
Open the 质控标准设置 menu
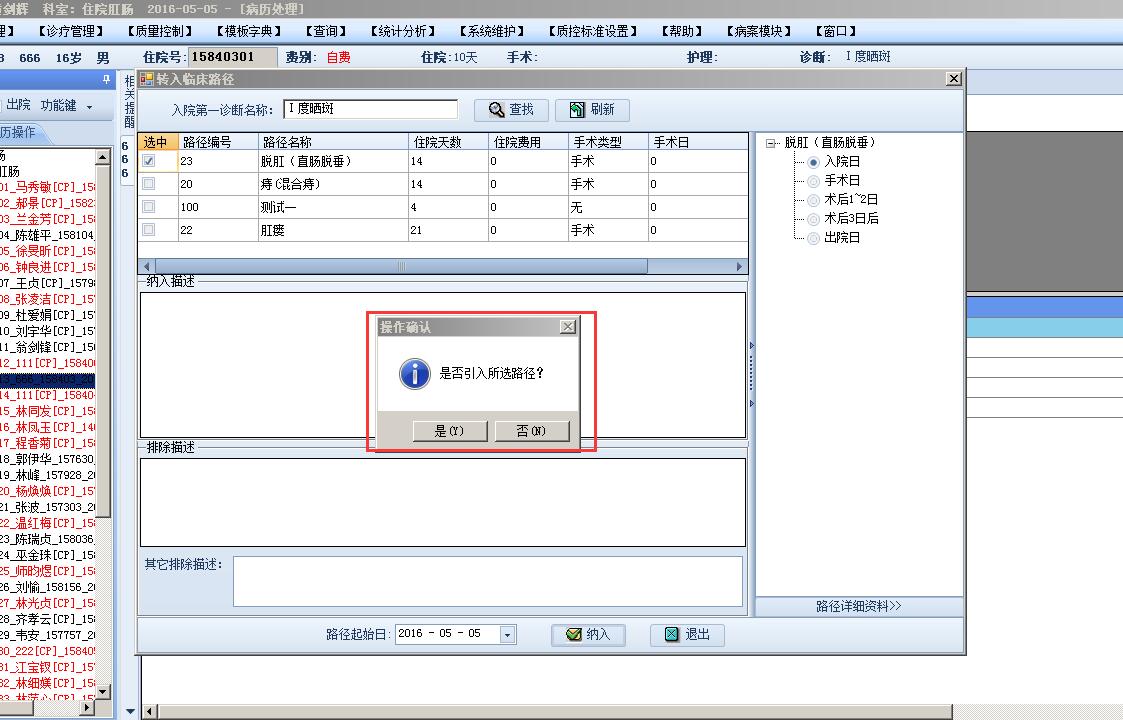(x=593, y=32)
